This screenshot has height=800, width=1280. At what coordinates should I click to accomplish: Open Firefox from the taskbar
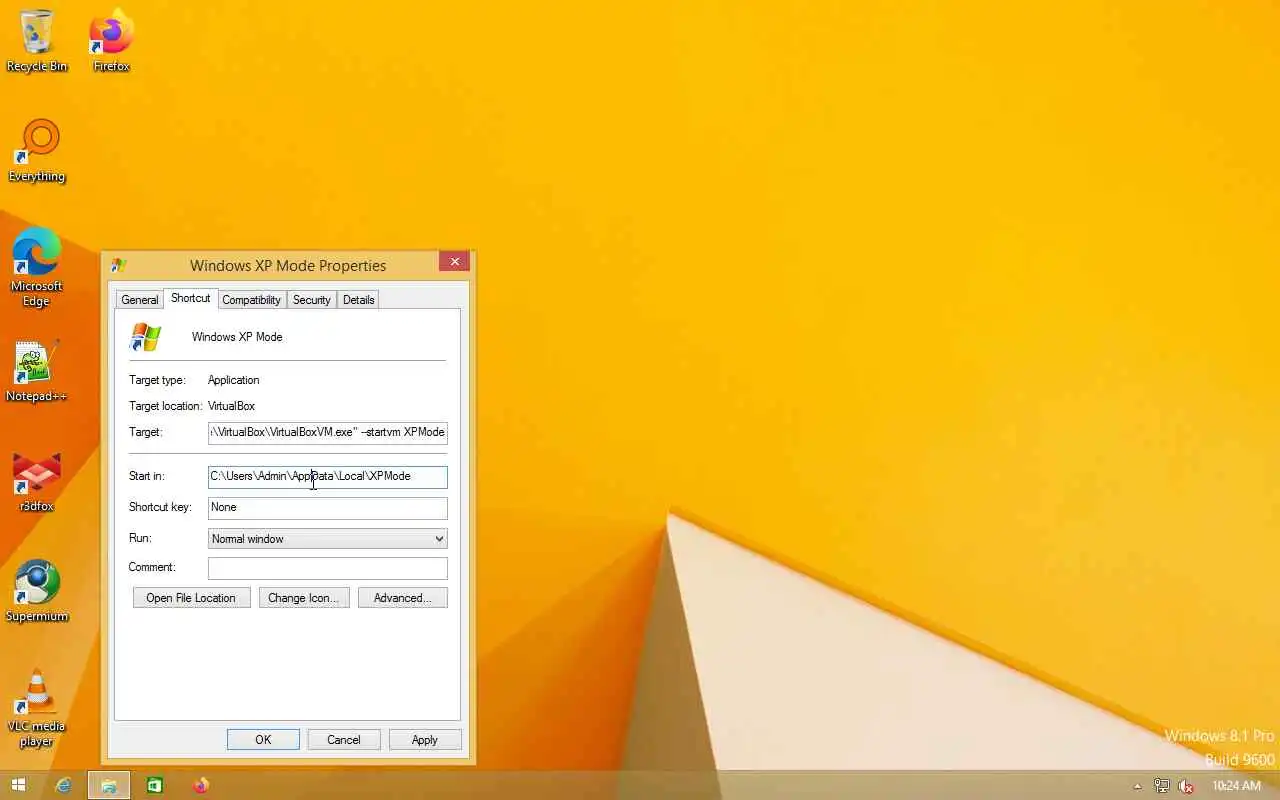201,785
